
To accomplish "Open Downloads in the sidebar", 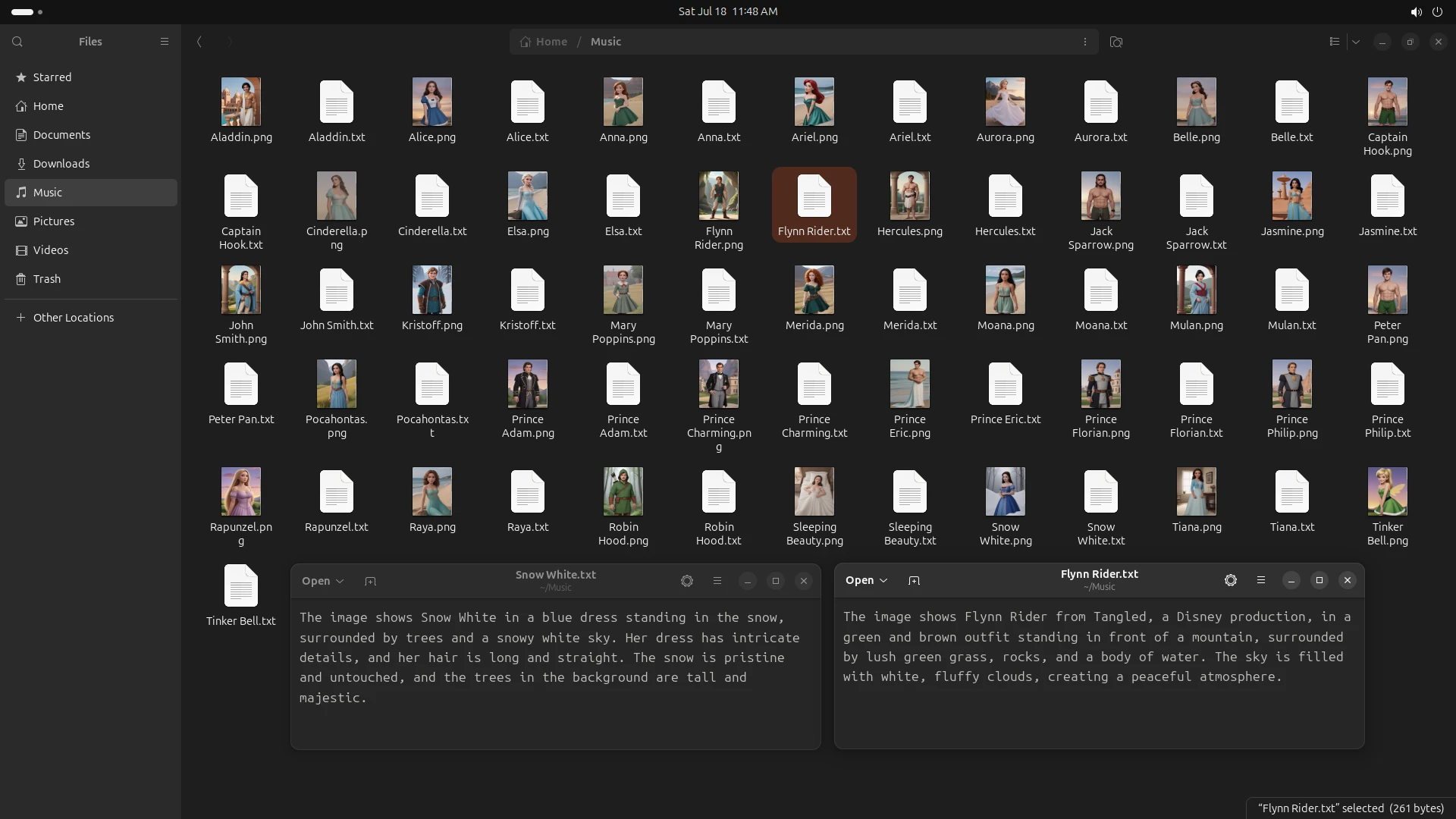I will [91, 164].
